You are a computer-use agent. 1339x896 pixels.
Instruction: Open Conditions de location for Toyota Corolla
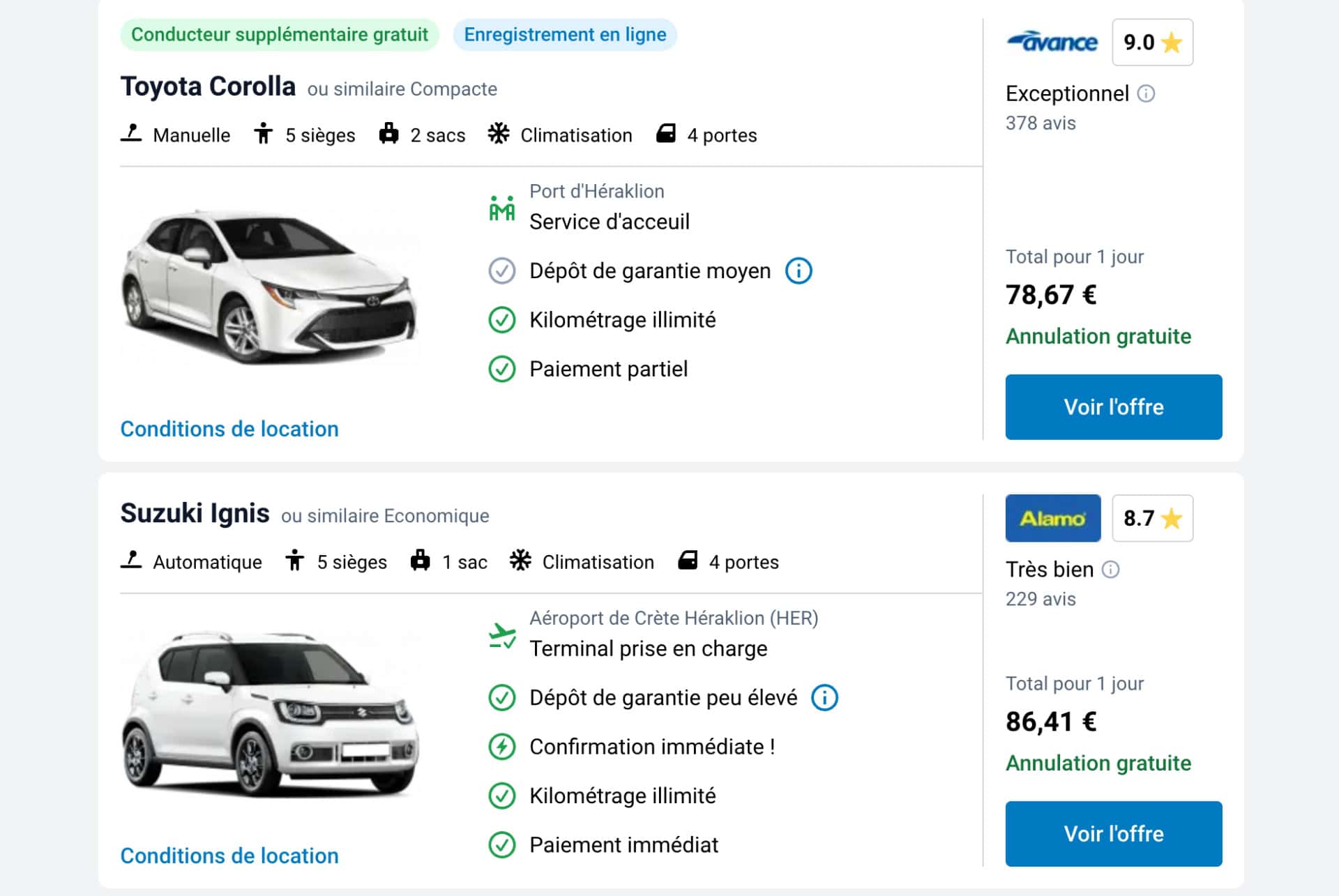pyautogui.click(x=229, y=429)
